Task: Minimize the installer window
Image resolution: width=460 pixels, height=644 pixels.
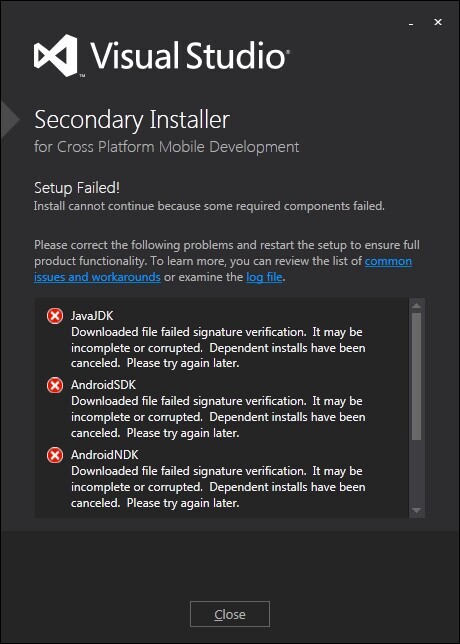Action: tap(410, 23)
